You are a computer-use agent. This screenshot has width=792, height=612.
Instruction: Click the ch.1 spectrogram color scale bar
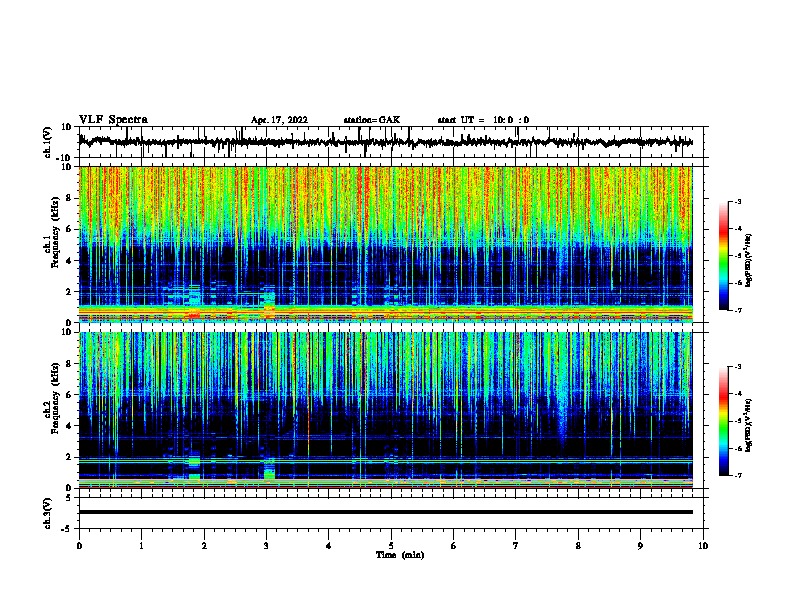coord(723,256)
